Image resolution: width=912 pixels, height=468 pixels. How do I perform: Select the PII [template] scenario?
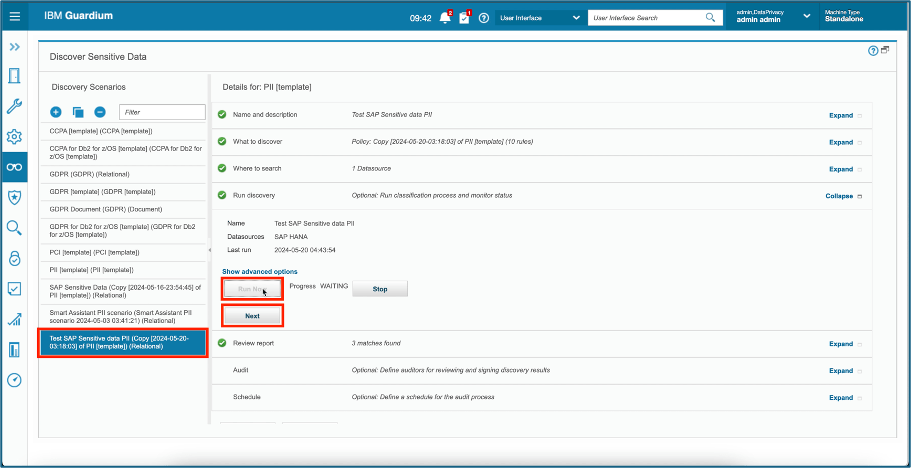[x=123, y=270]
